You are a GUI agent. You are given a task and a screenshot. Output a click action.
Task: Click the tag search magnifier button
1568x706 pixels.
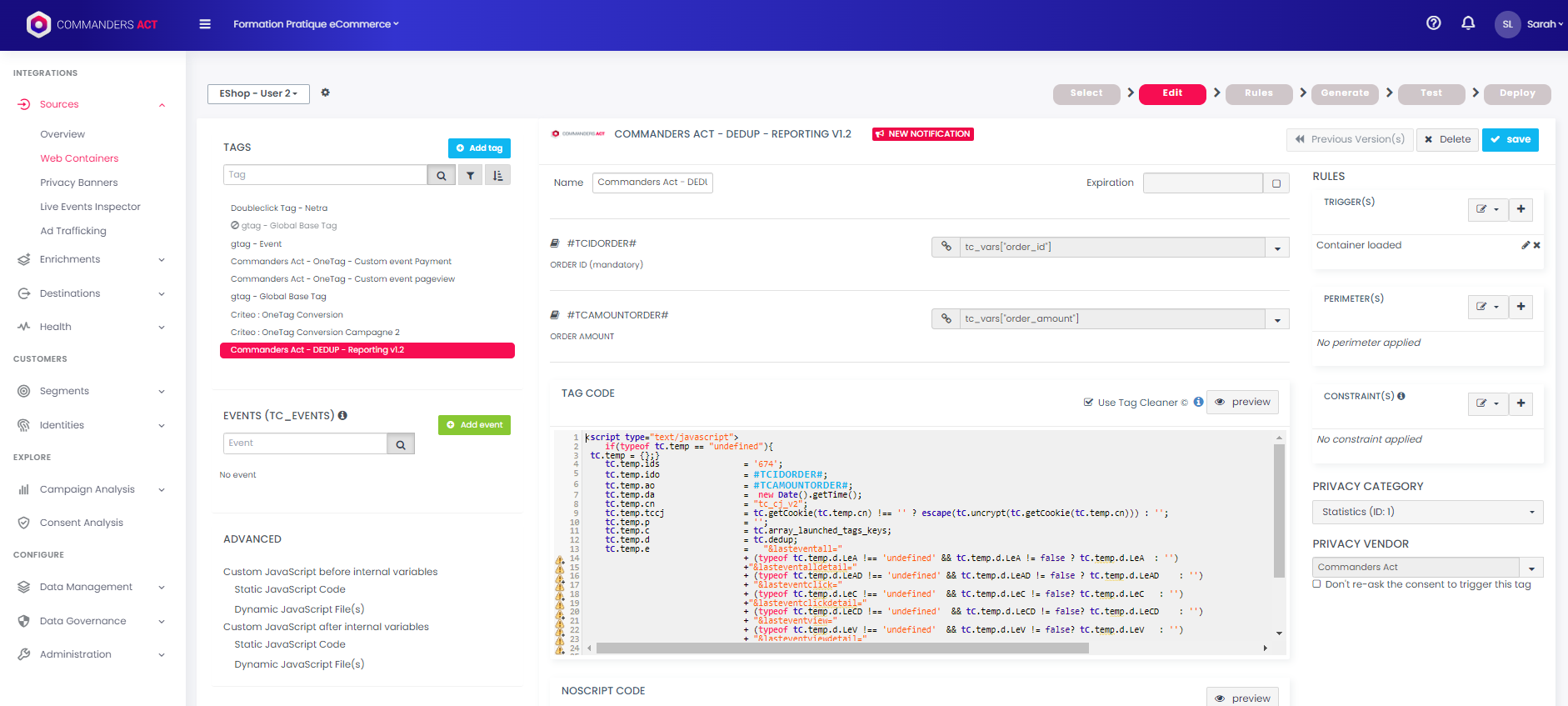point(441,175)
